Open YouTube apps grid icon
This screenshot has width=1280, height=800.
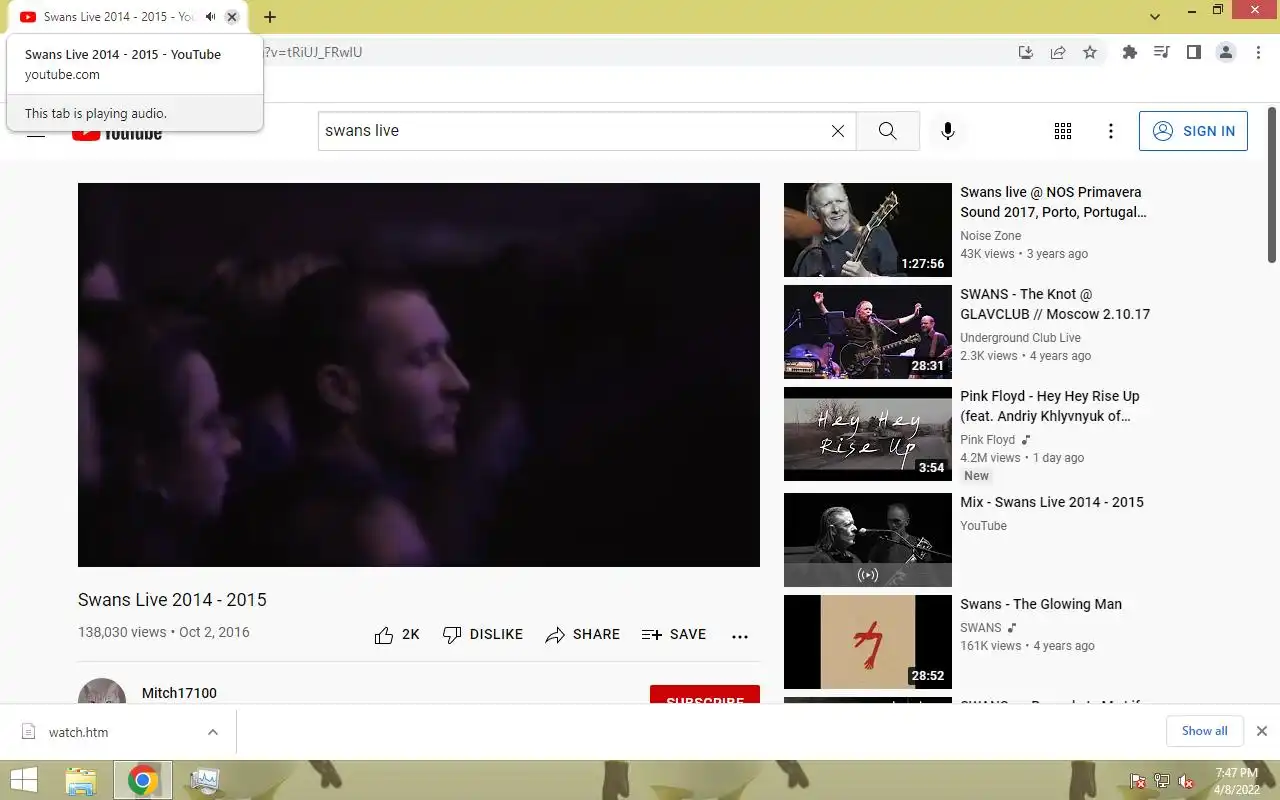[x=1063, y=131]
